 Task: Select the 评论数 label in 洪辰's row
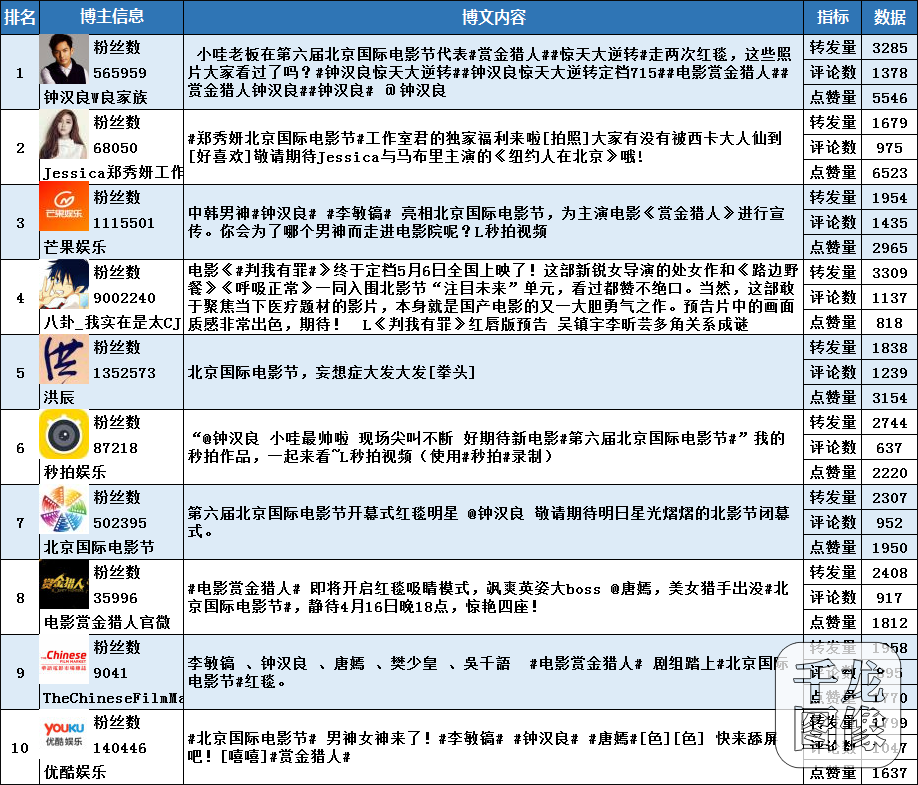click(x=833, y=372)
